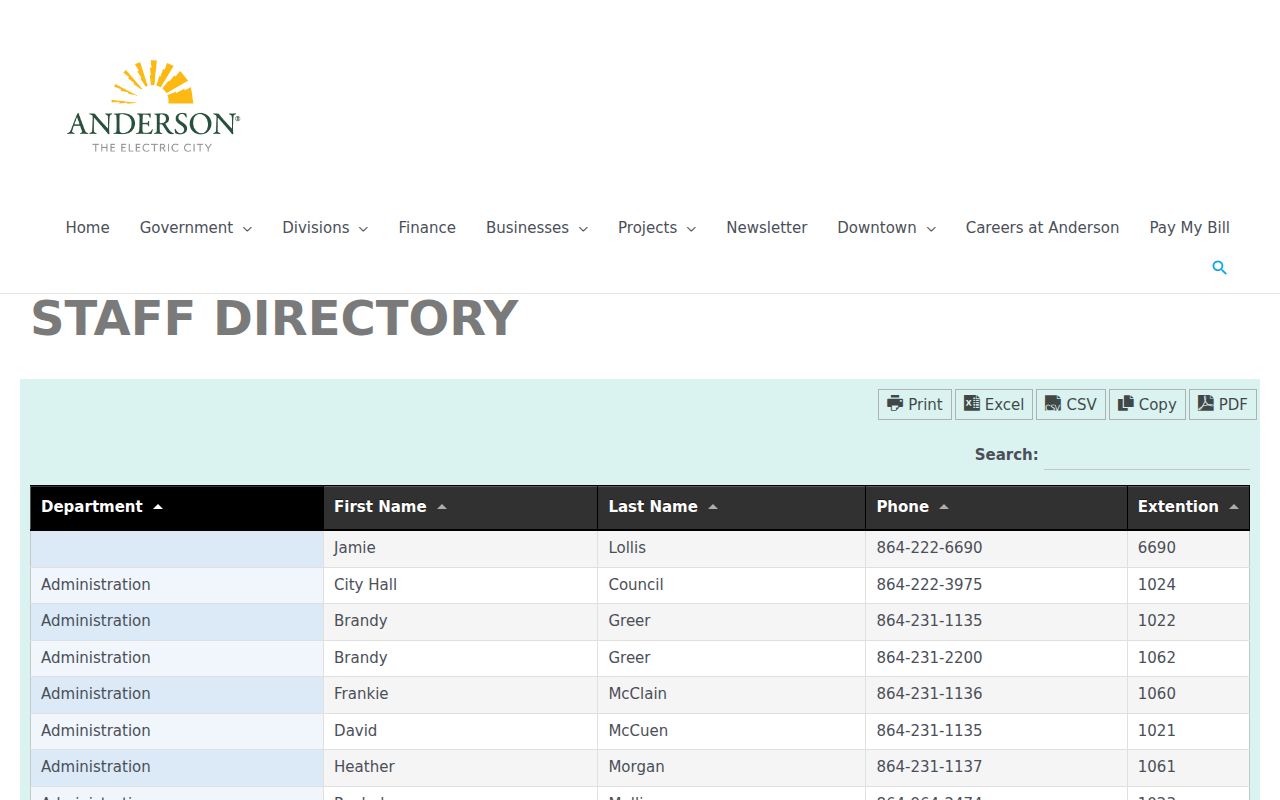Expand the Projects menu chevron
Viewport: 1280px width, 800px height.
tap(691, 229)
